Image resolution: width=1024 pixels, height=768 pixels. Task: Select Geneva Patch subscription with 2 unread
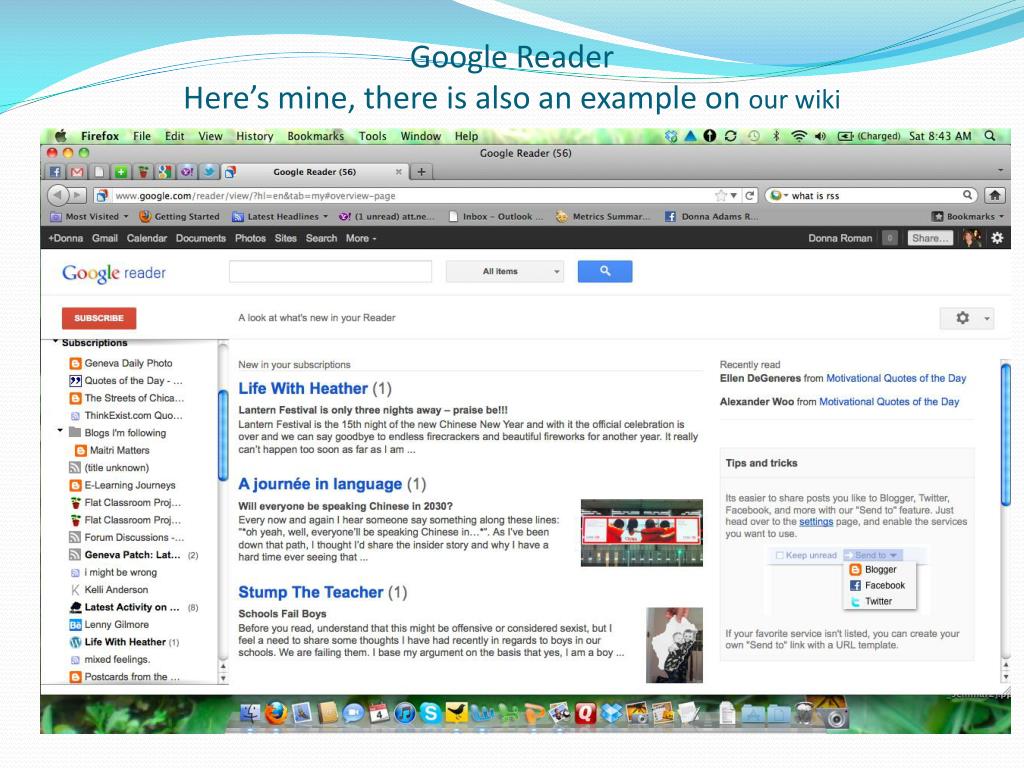[x=133, y=555]
